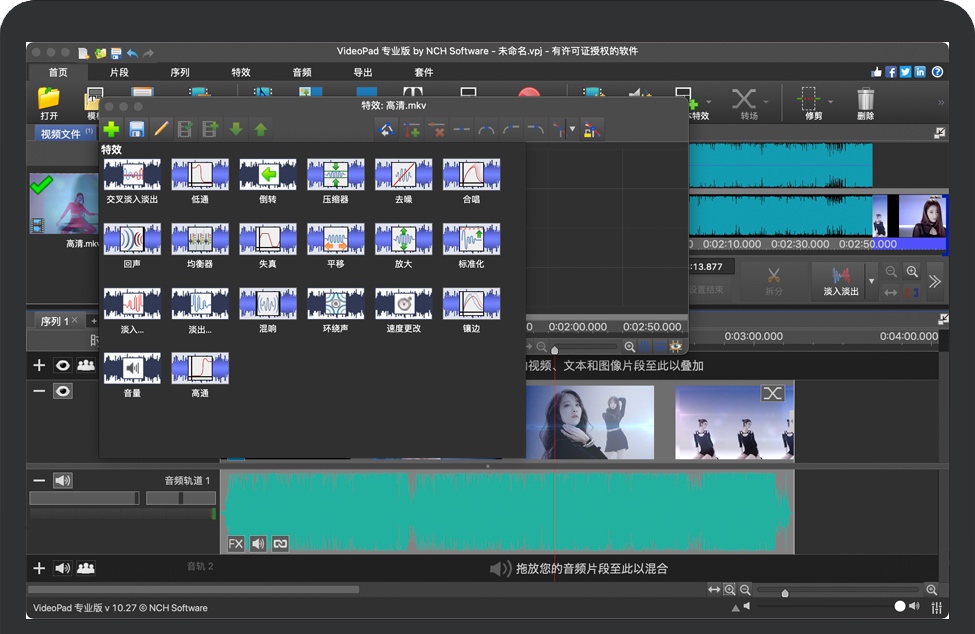Apply the 音量 (Volume) effect
The height and width of the screenshot is (634, 975).
click(131, 368)
